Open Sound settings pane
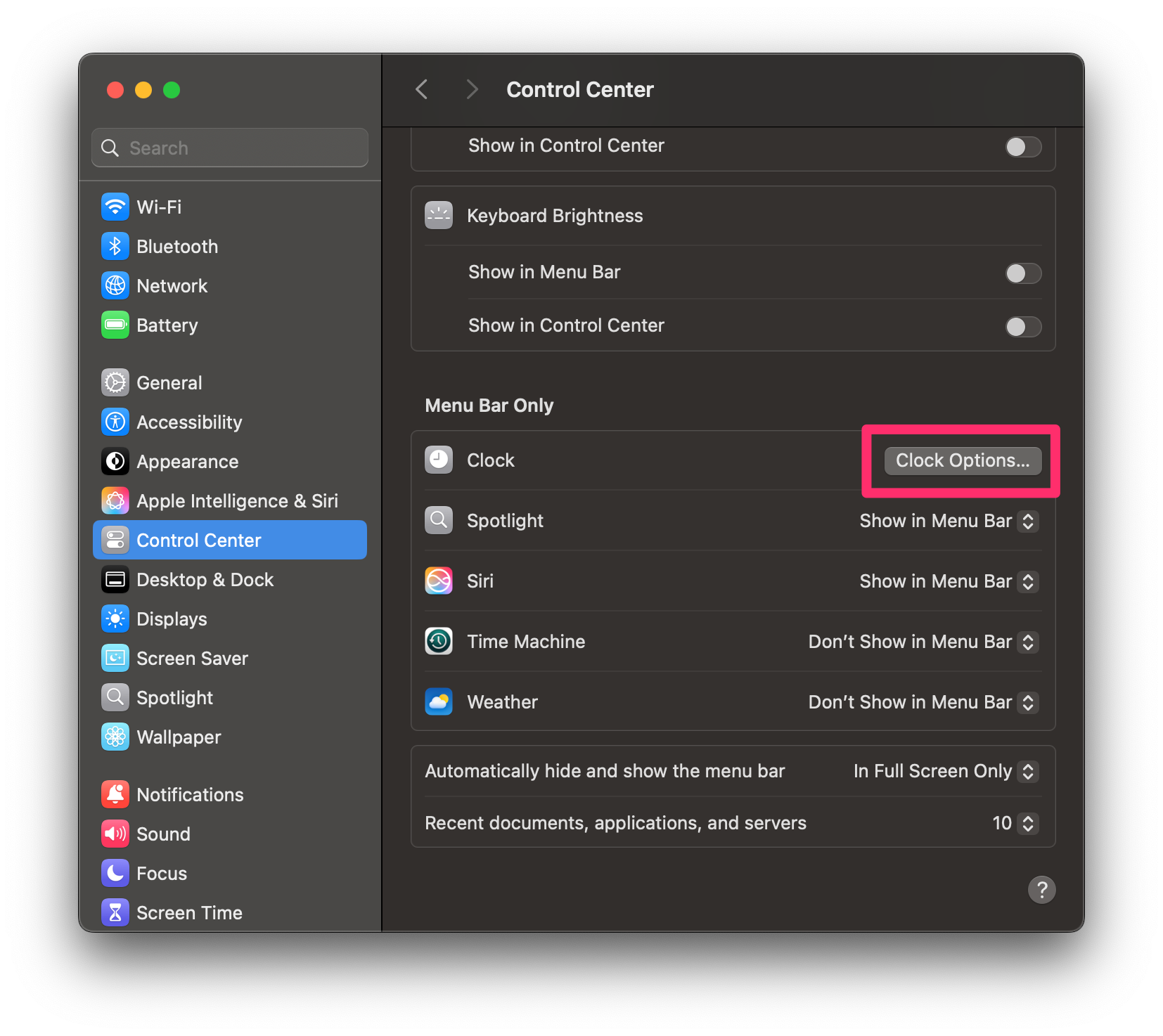1163x1036 pixels. (x=230, y=834)
